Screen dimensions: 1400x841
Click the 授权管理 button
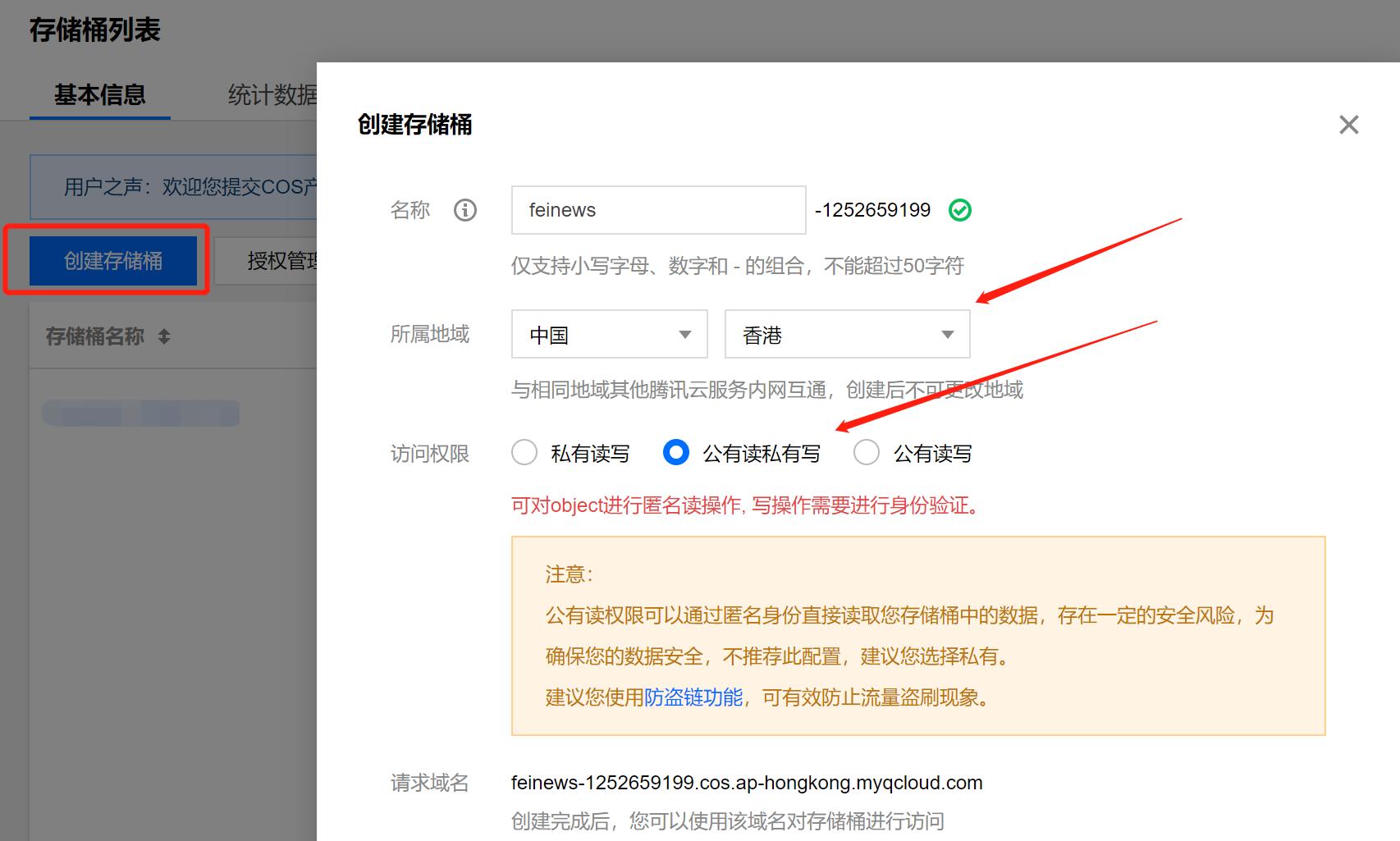click(266, 261)
